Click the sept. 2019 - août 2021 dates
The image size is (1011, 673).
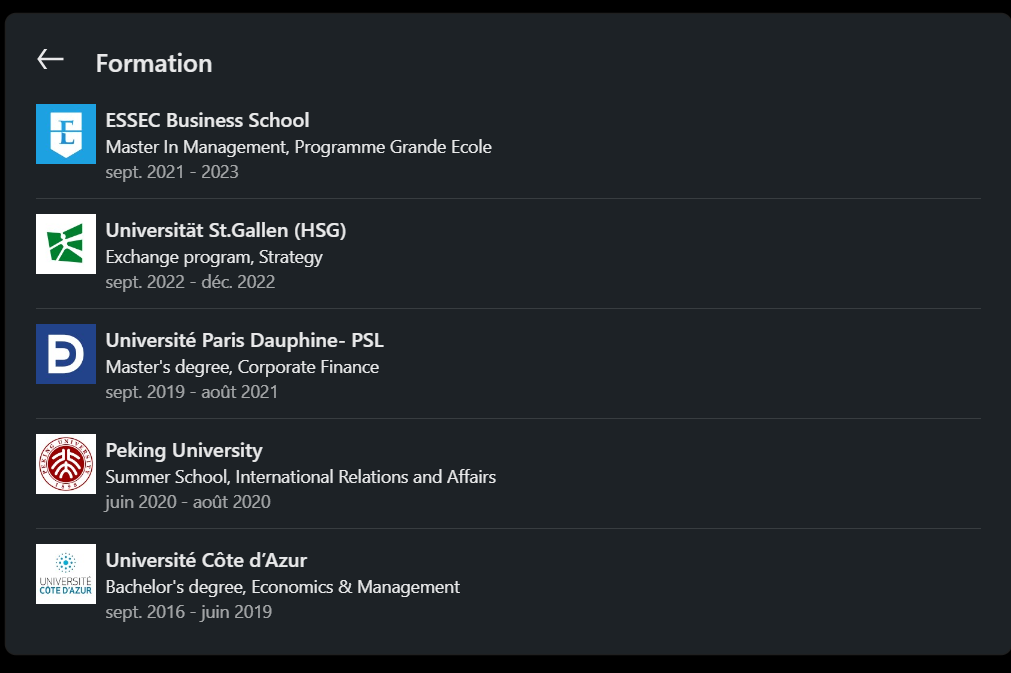191,392
